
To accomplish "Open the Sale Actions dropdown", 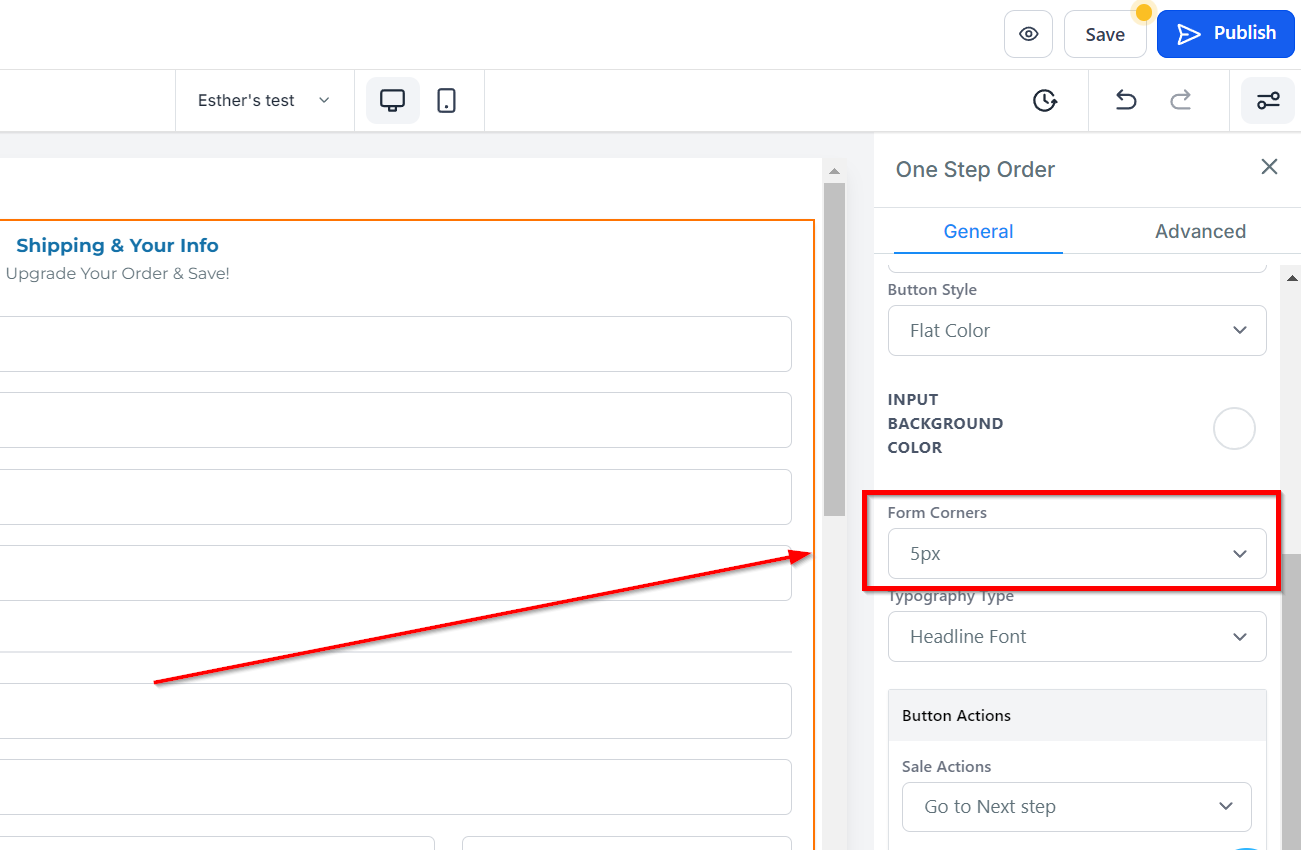I will coord(1077,807).
